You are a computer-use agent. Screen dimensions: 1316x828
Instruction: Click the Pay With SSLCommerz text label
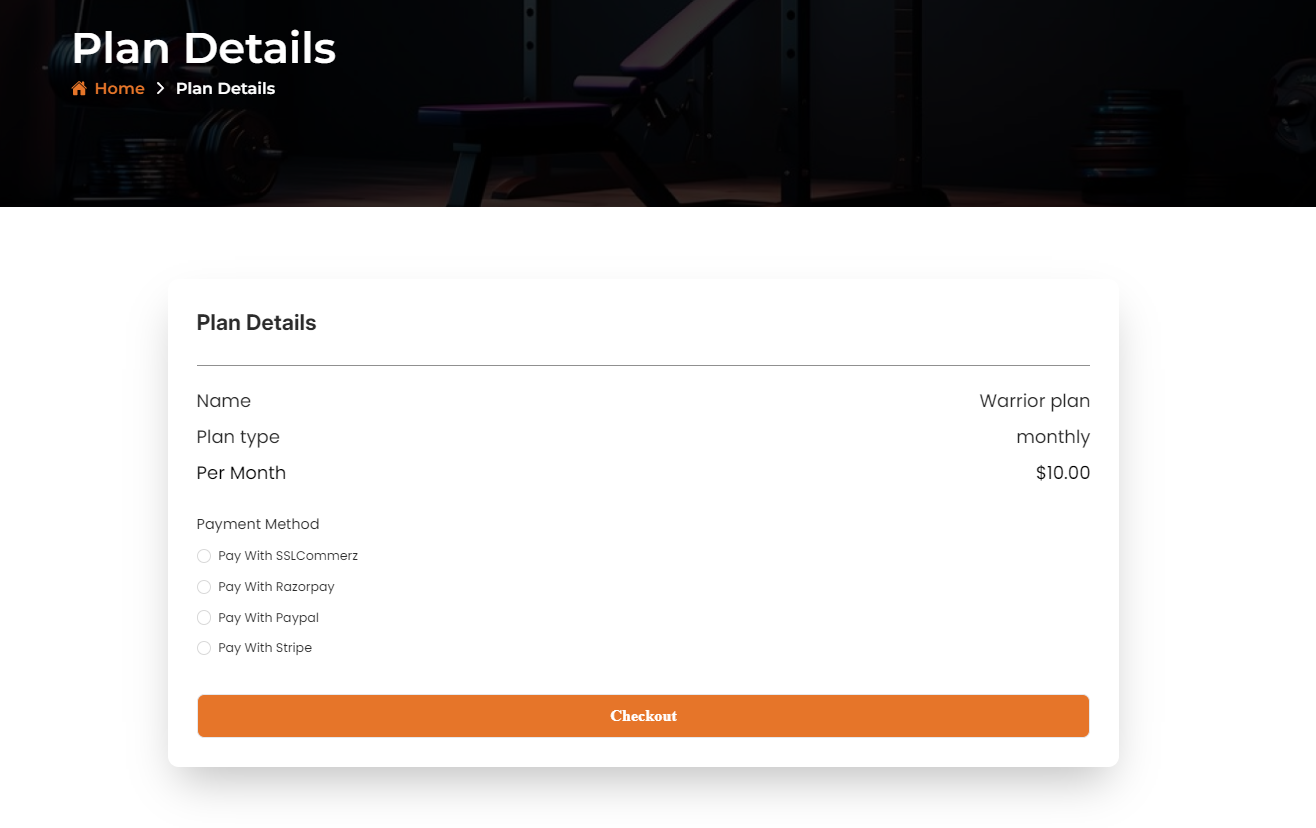pyautogui.click(x=287, y=556)
